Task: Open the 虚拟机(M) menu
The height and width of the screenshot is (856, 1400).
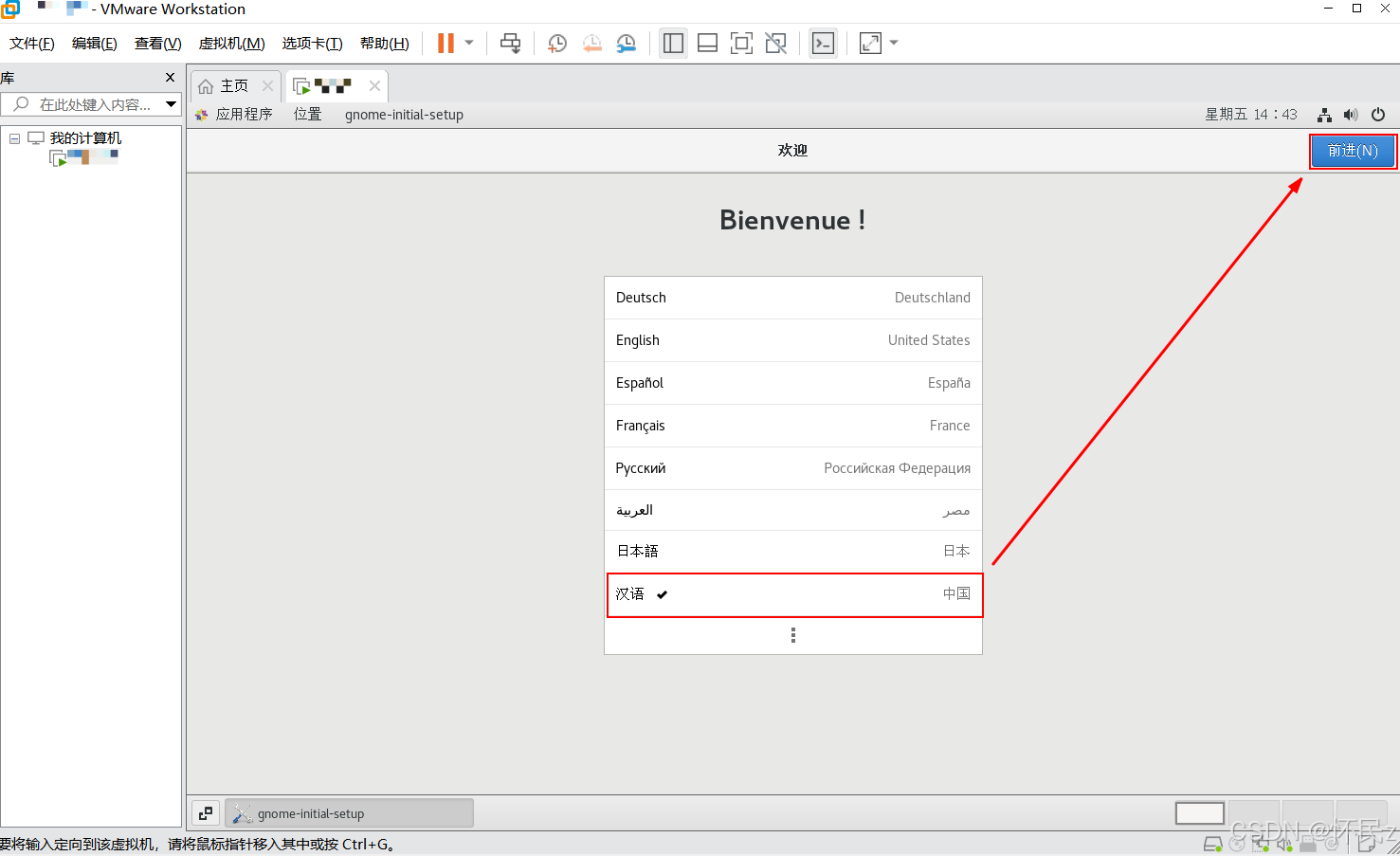Action: (231, 44)
